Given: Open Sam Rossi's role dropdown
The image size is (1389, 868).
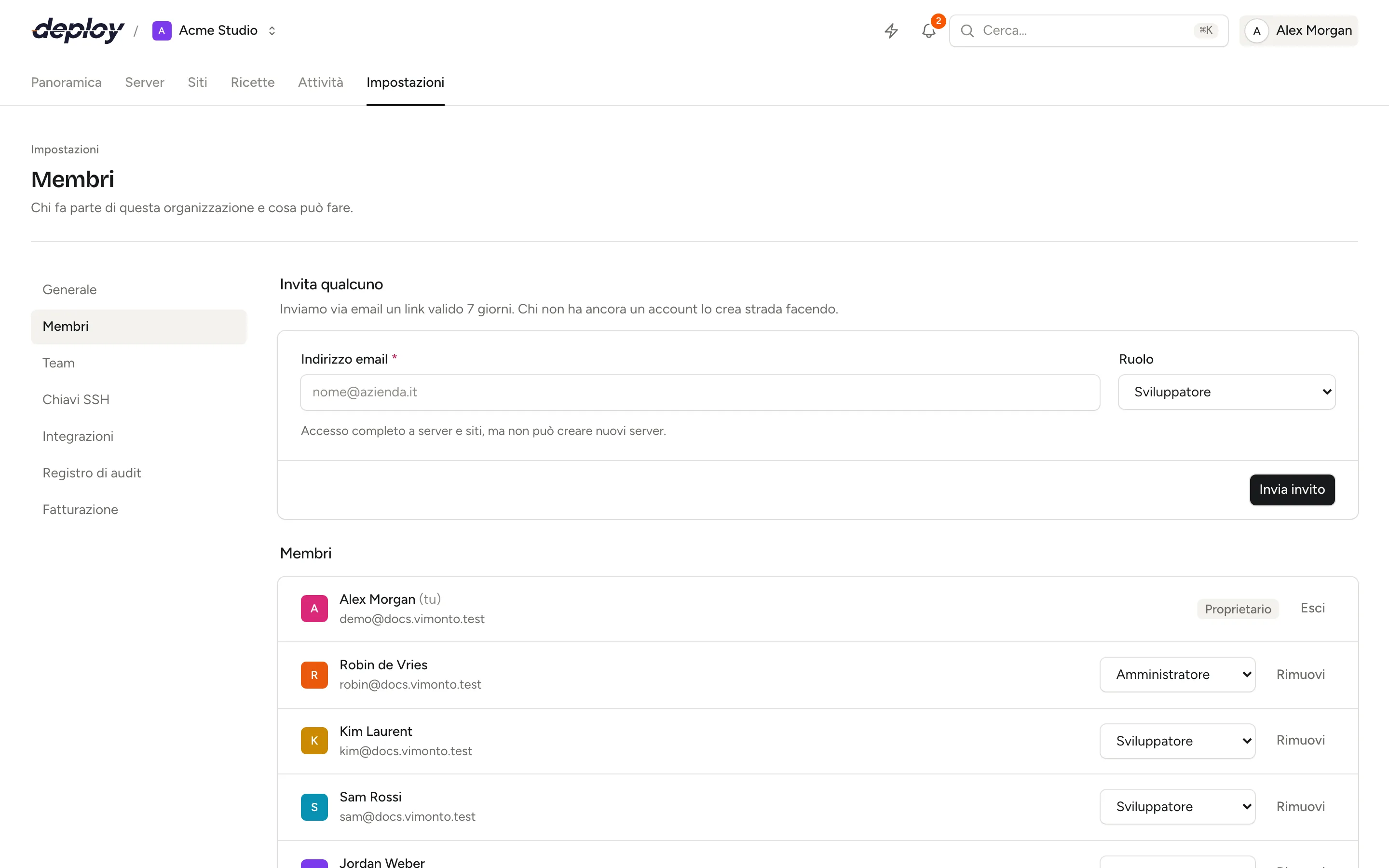Looking at the screenshot, I should pos(1177,807).
